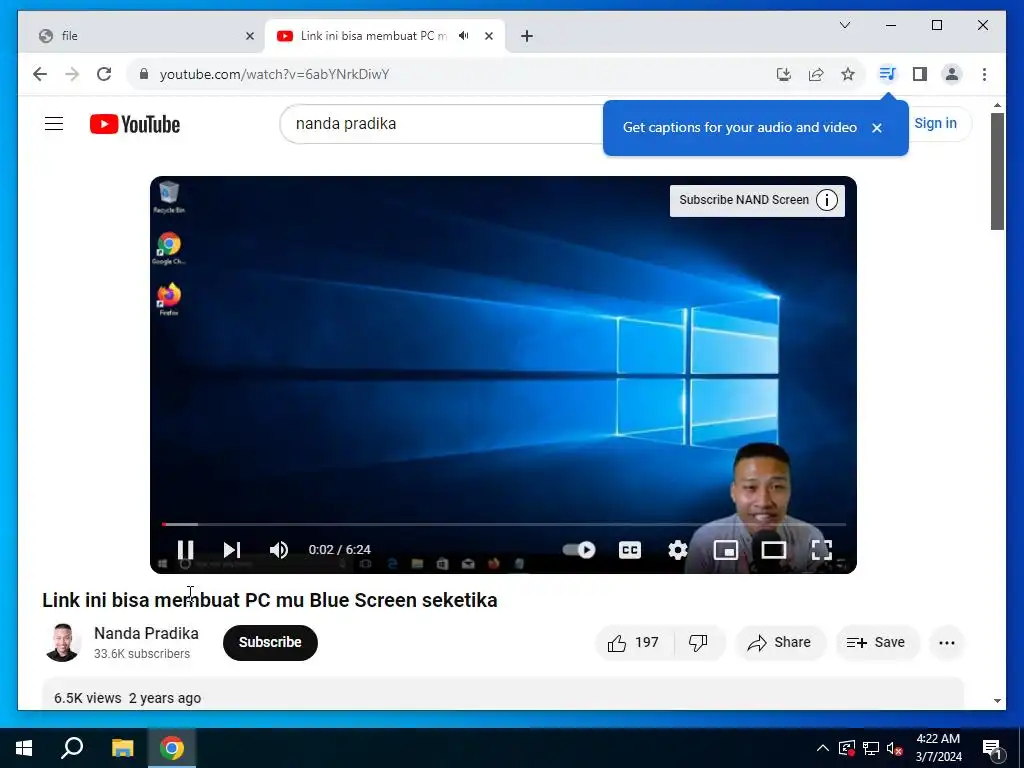The height and width of the screenshot is (768, 1024).
Task: Turn on closed captions (CC)
Action: (630, 550)
